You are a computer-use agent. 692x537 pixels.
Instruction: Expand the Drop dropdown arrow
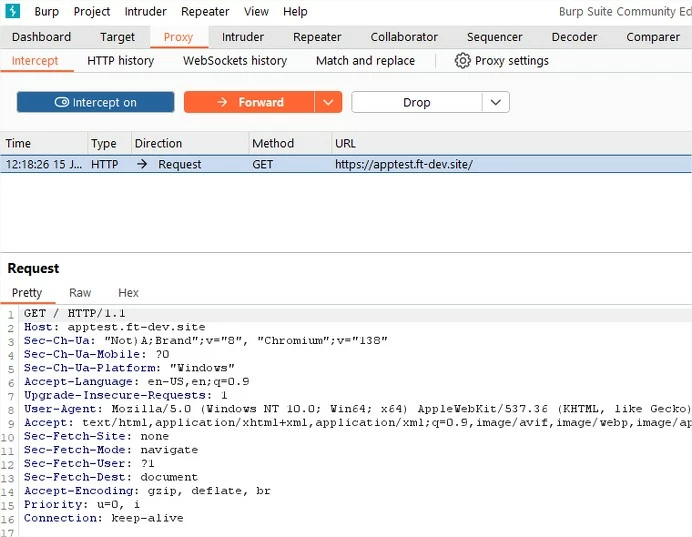pyautogui.click(x=496, y=102)
